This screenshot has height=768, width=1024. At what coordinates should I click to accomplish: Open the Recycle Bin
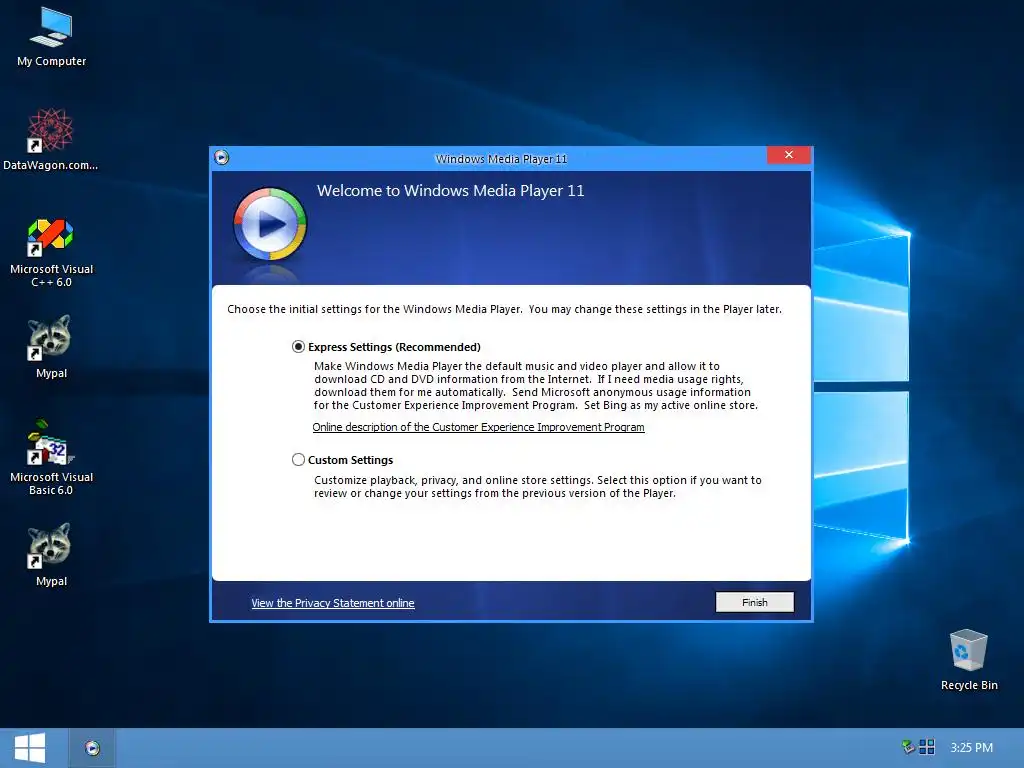point(969,660)
